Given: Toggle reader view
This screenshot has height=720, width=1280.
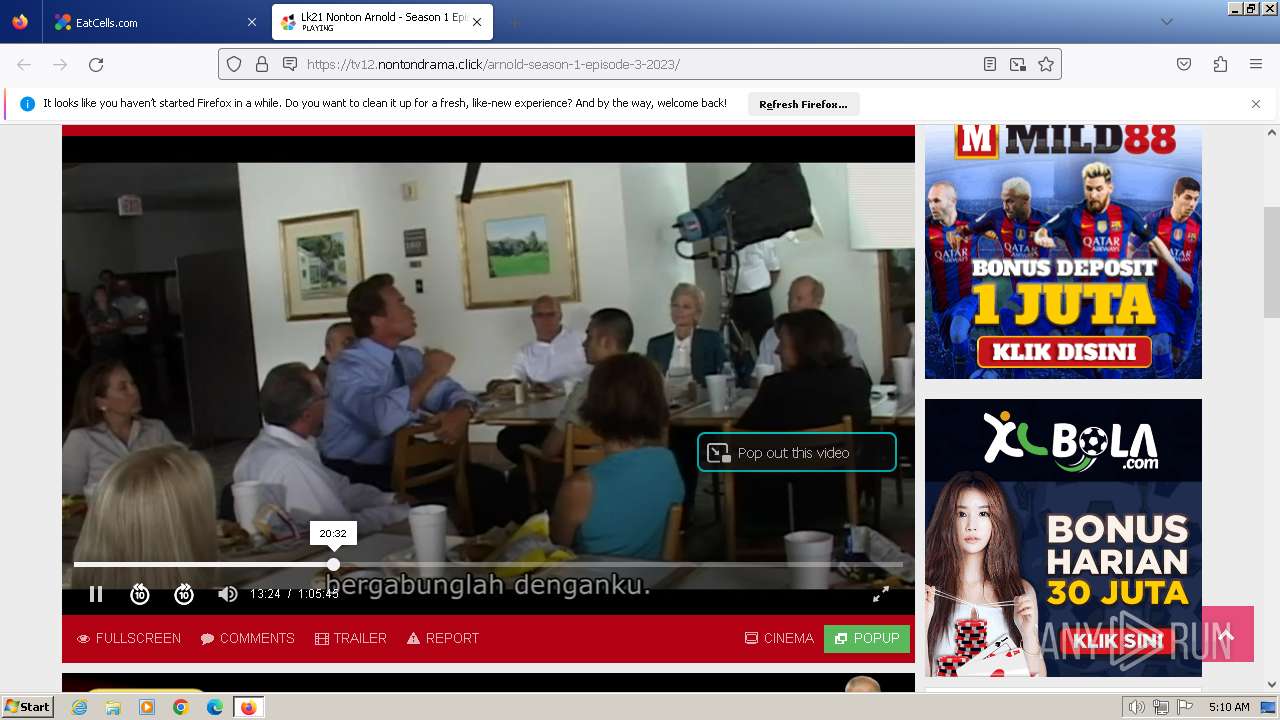Looking at the screenshot, I should (x=990, y=64).
